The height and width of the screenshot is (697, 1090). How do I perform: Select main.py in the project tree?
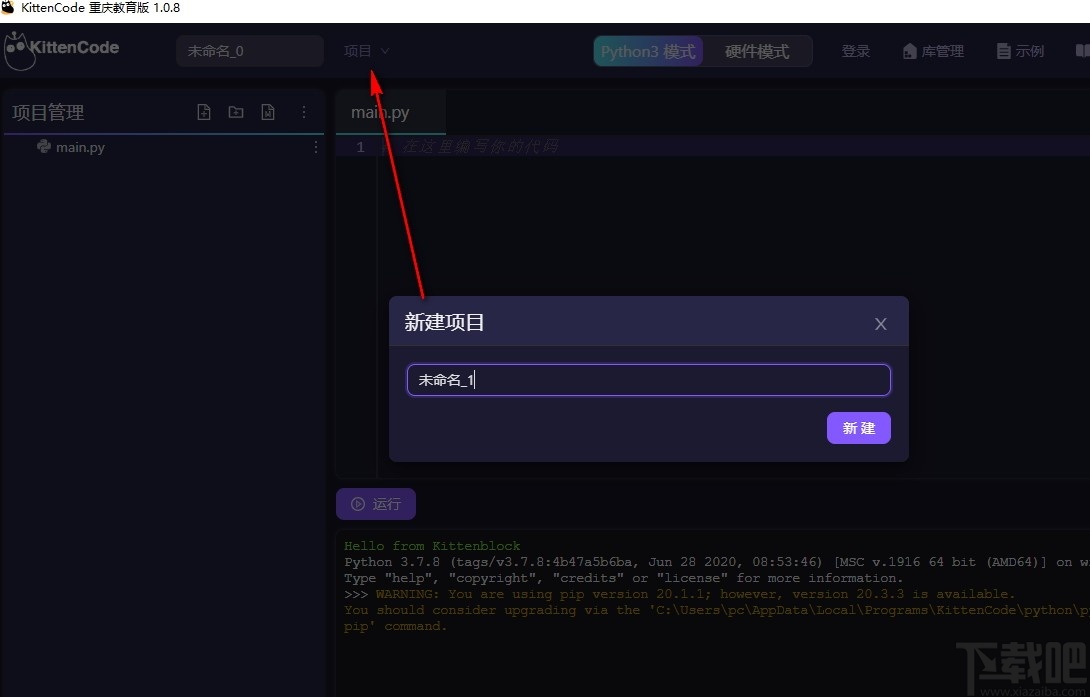[81, 147]
